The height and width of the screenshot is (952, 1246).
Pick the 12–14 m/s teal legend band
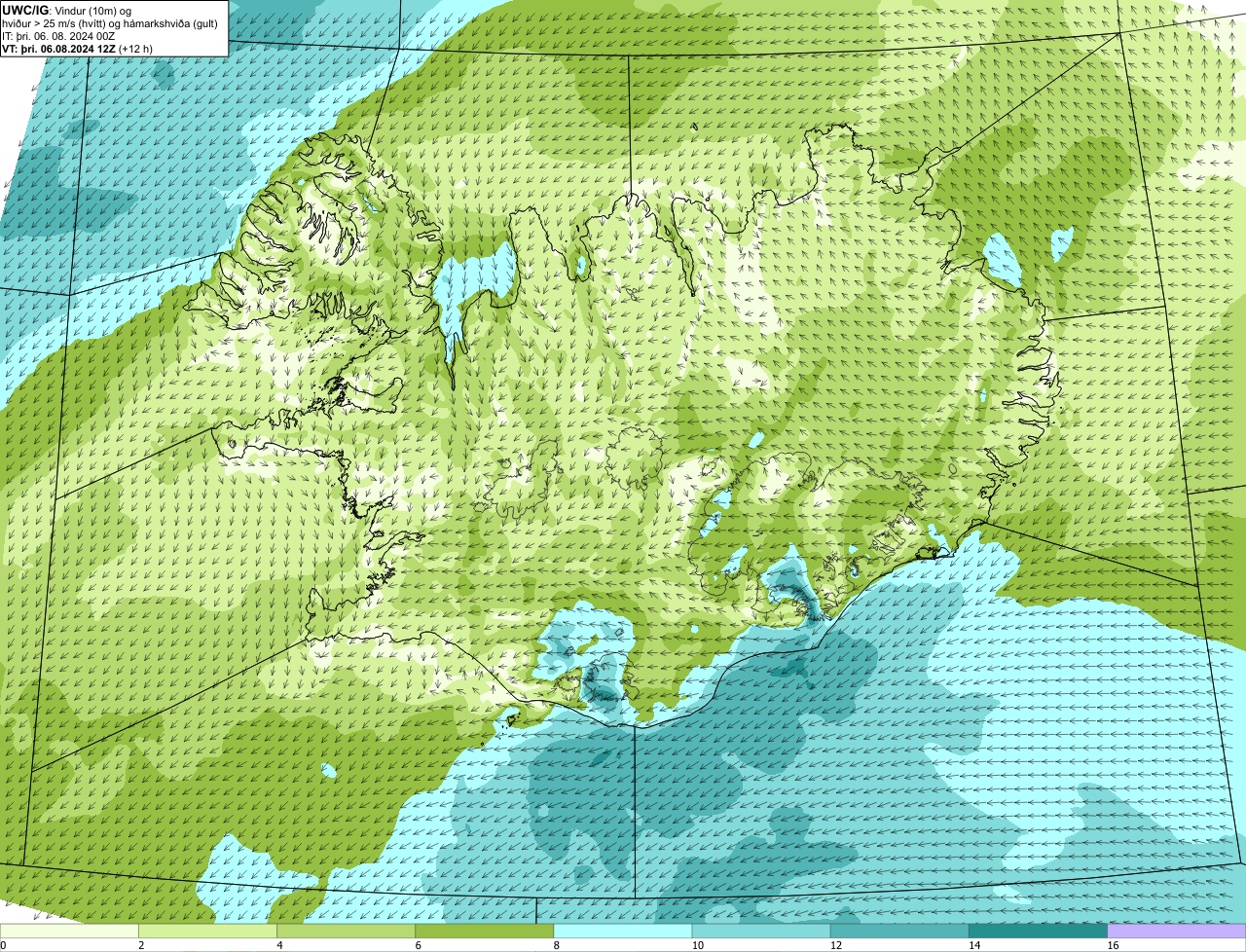[899, 931]
